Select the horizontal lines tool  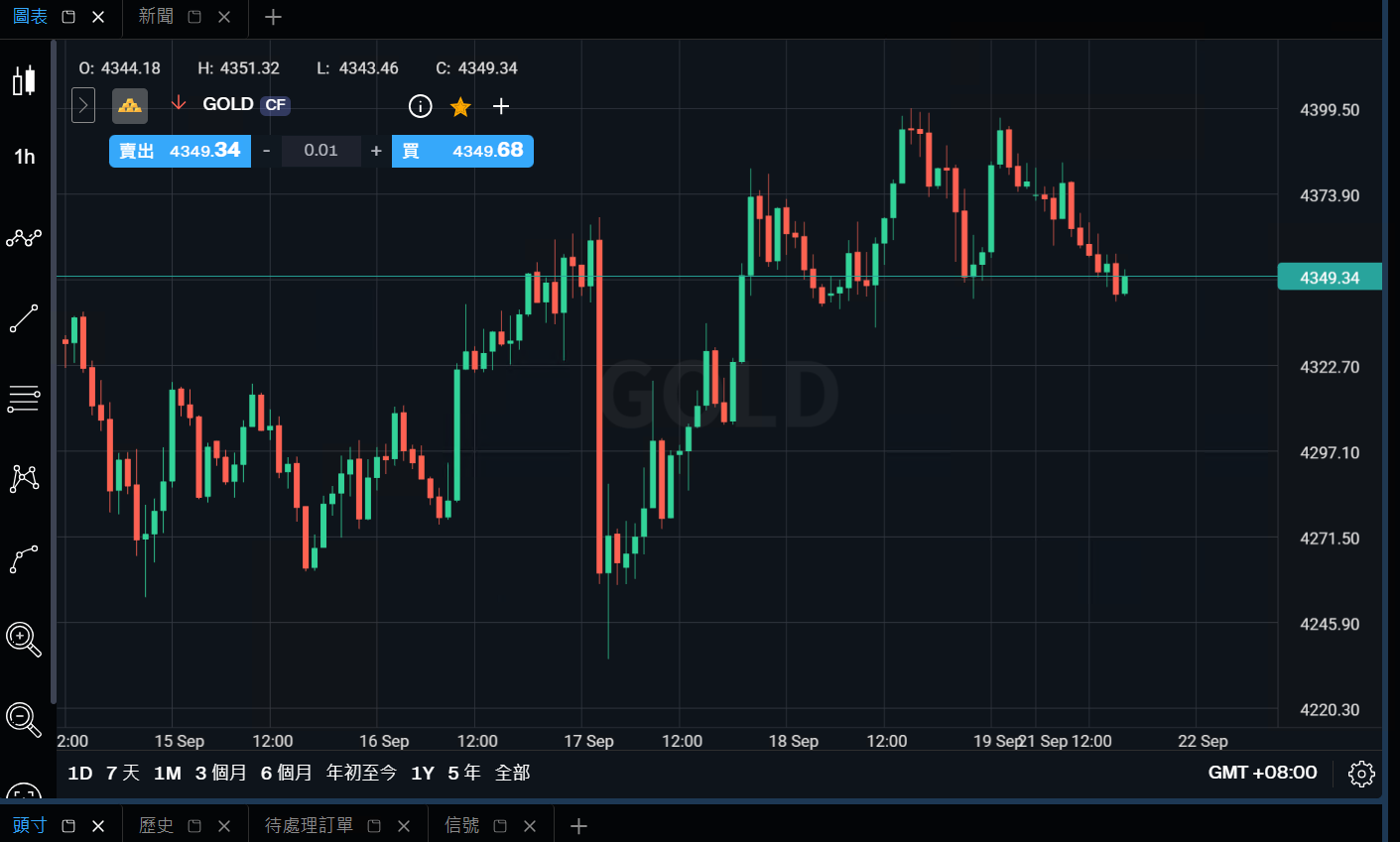[x=24, y=399]
